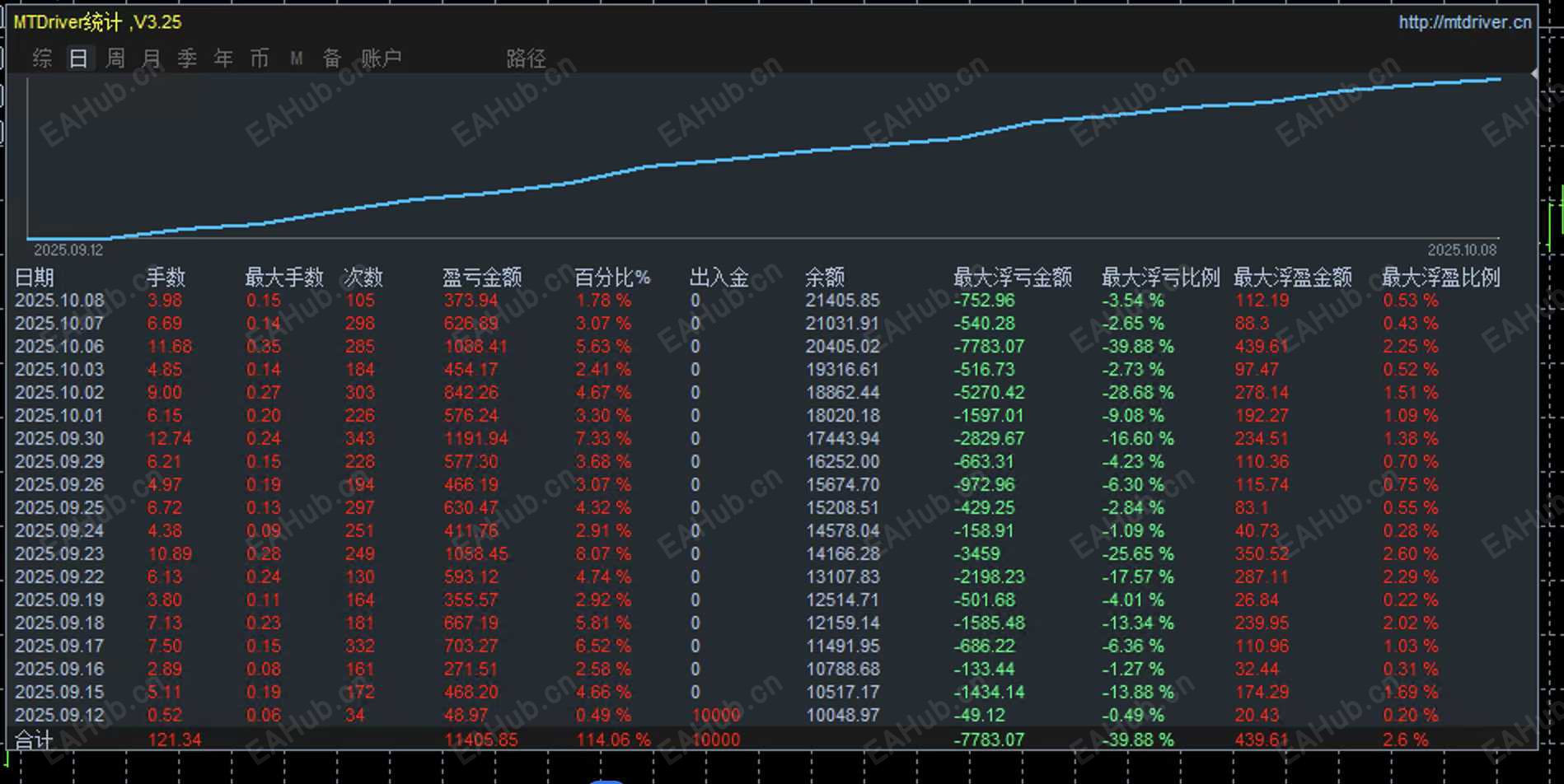The height and width of the screenshot is (784, 1564).
Task: Open the 周 weekly statistics tab
Action: click(115, 58)
